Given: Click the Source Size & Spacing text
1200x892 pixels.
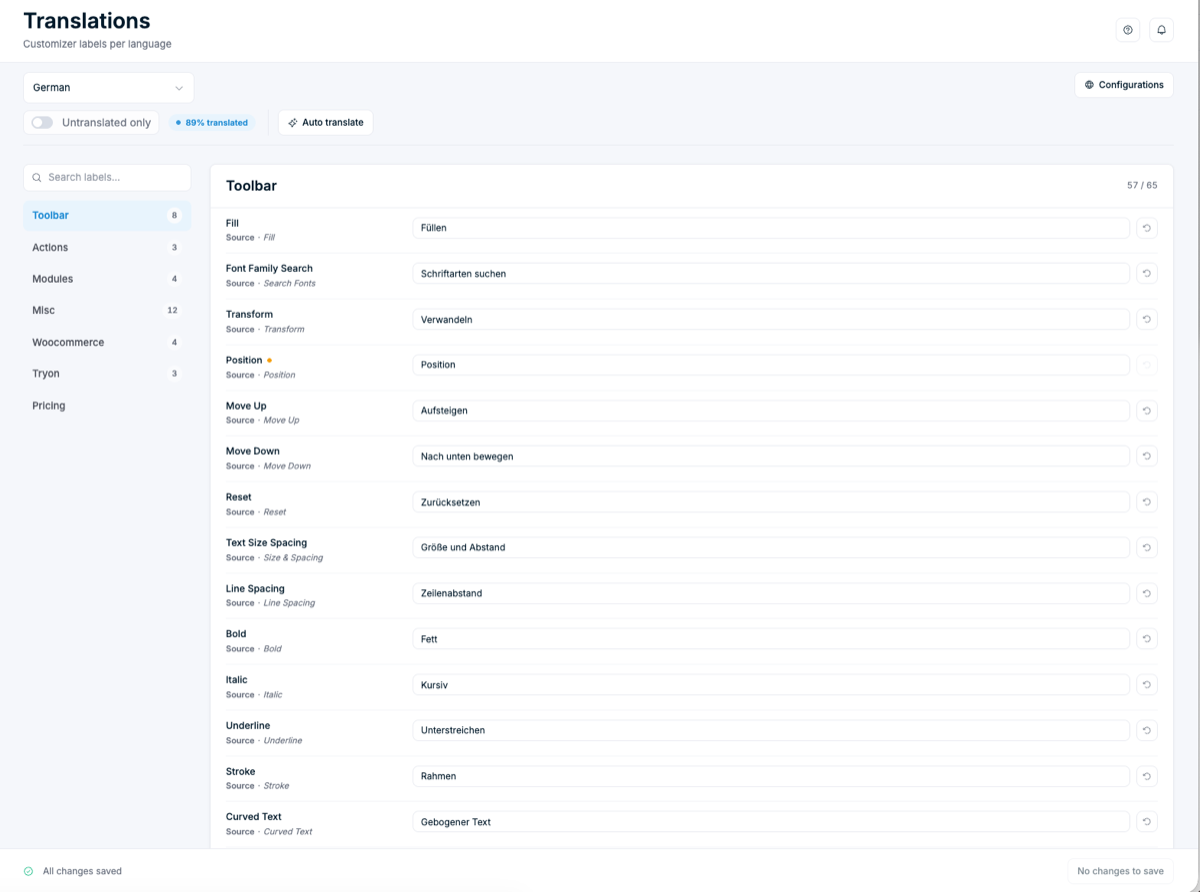Looking at the screenshot, I should [274, 558].
